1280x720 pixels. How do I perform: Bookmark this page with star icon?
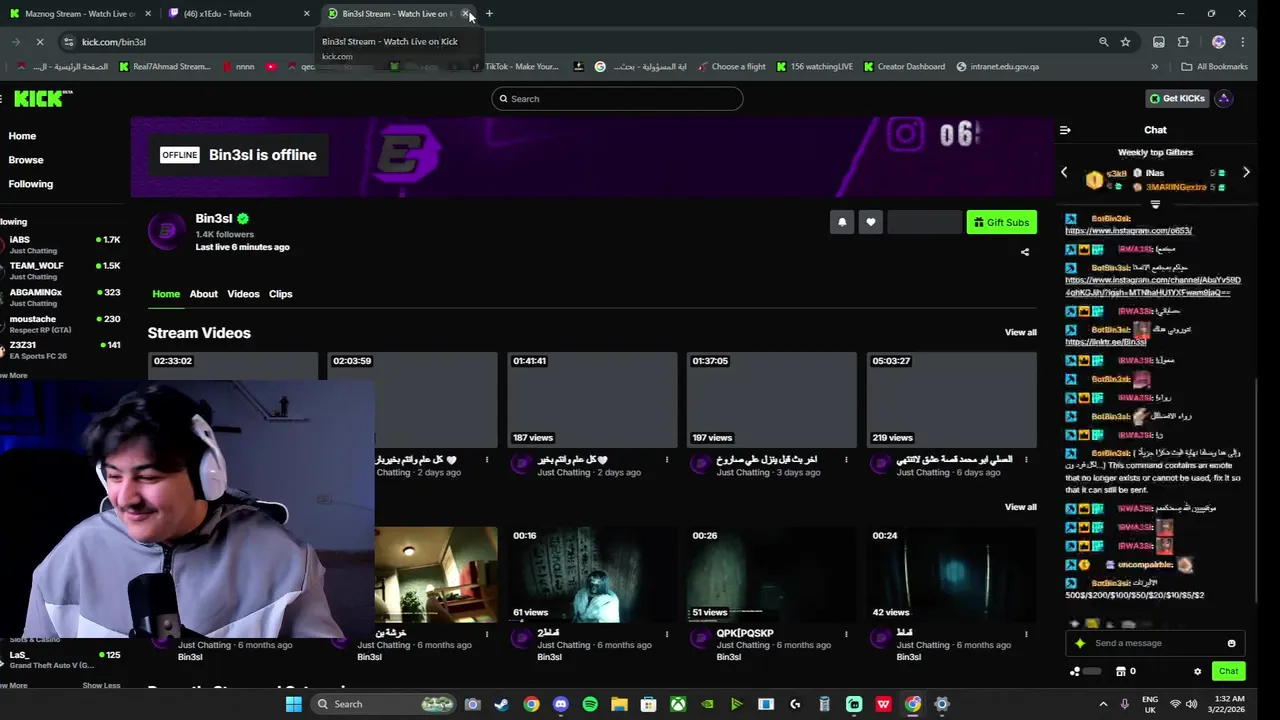[1125, 42]
